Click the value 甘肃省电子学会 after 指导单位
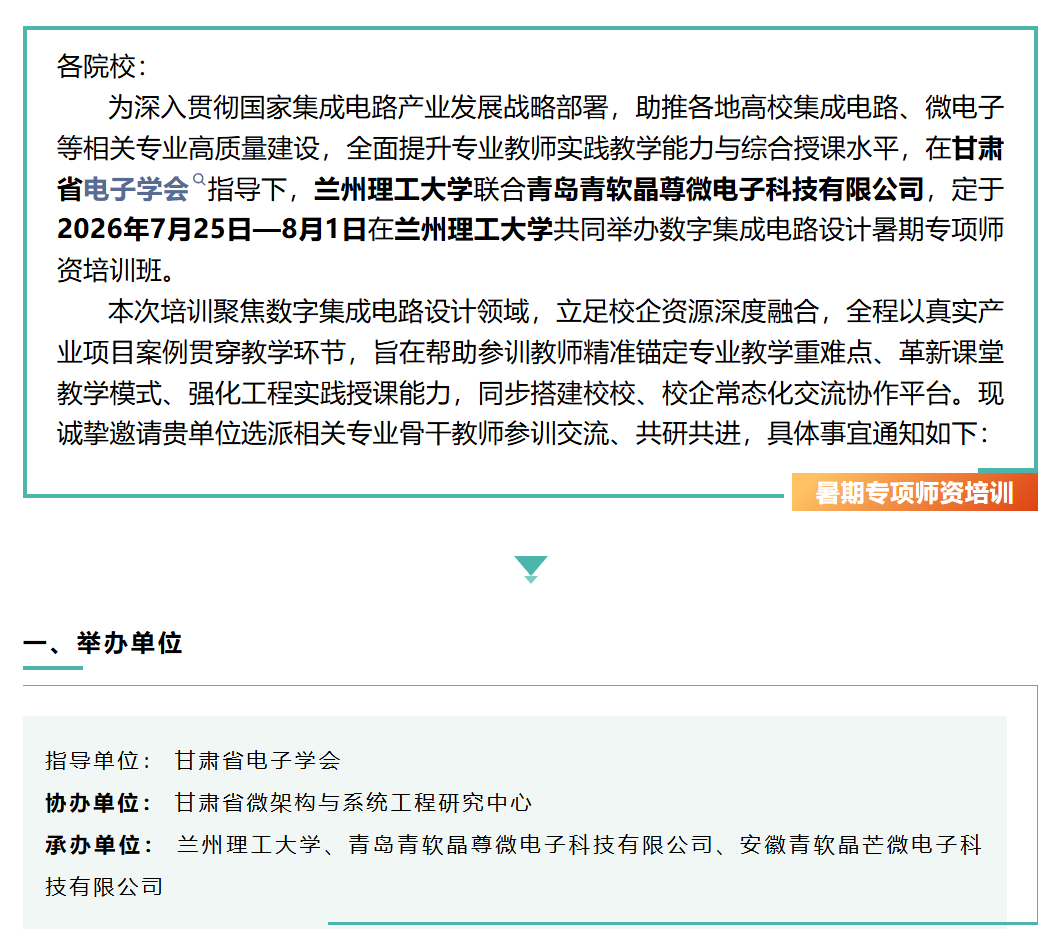 click(258, 761)
